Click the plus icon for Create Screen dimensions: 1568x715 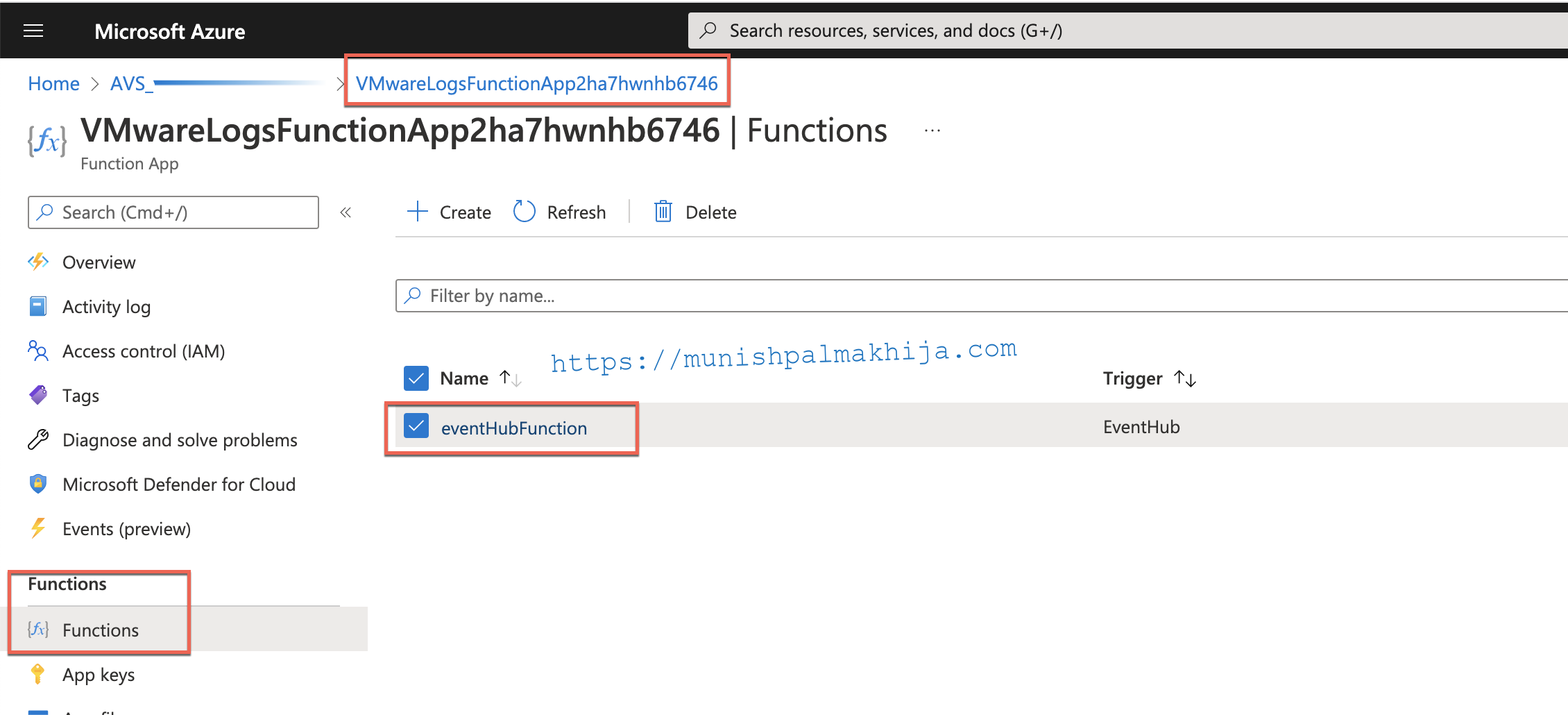click(418, 211)
